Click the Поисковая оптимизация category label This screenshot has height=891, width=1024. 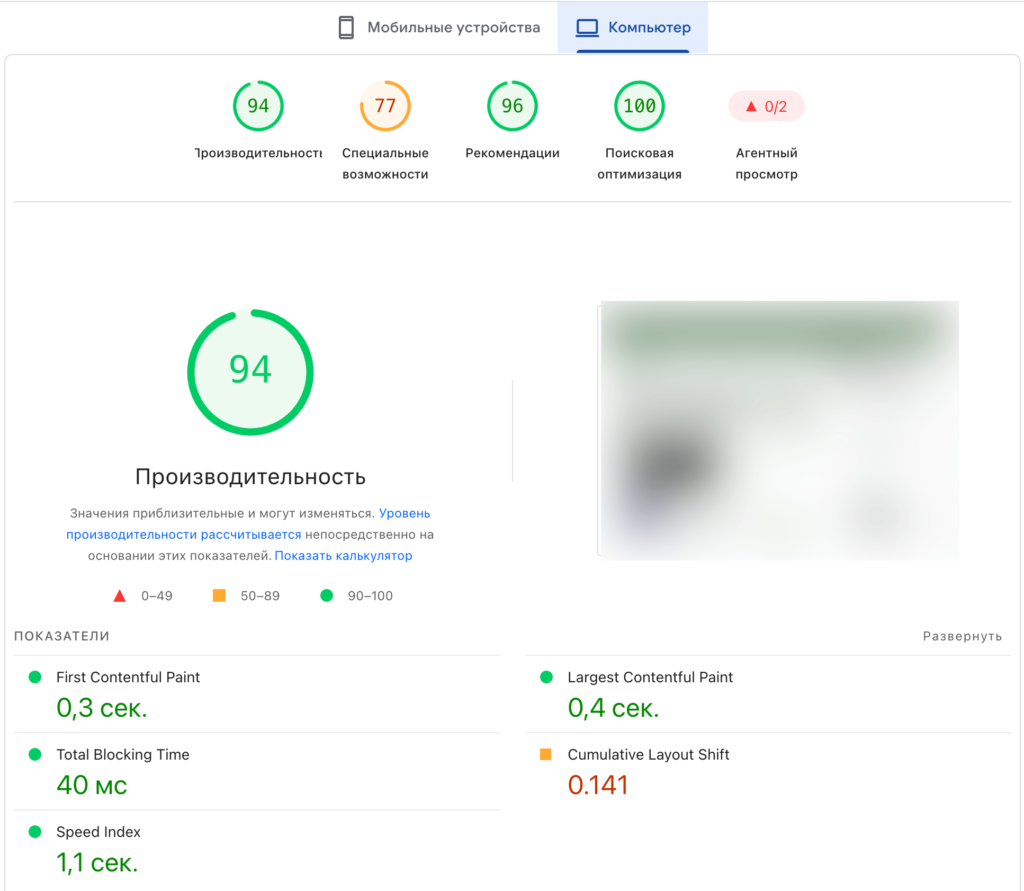pyautogui.click(x=639, y=163)
